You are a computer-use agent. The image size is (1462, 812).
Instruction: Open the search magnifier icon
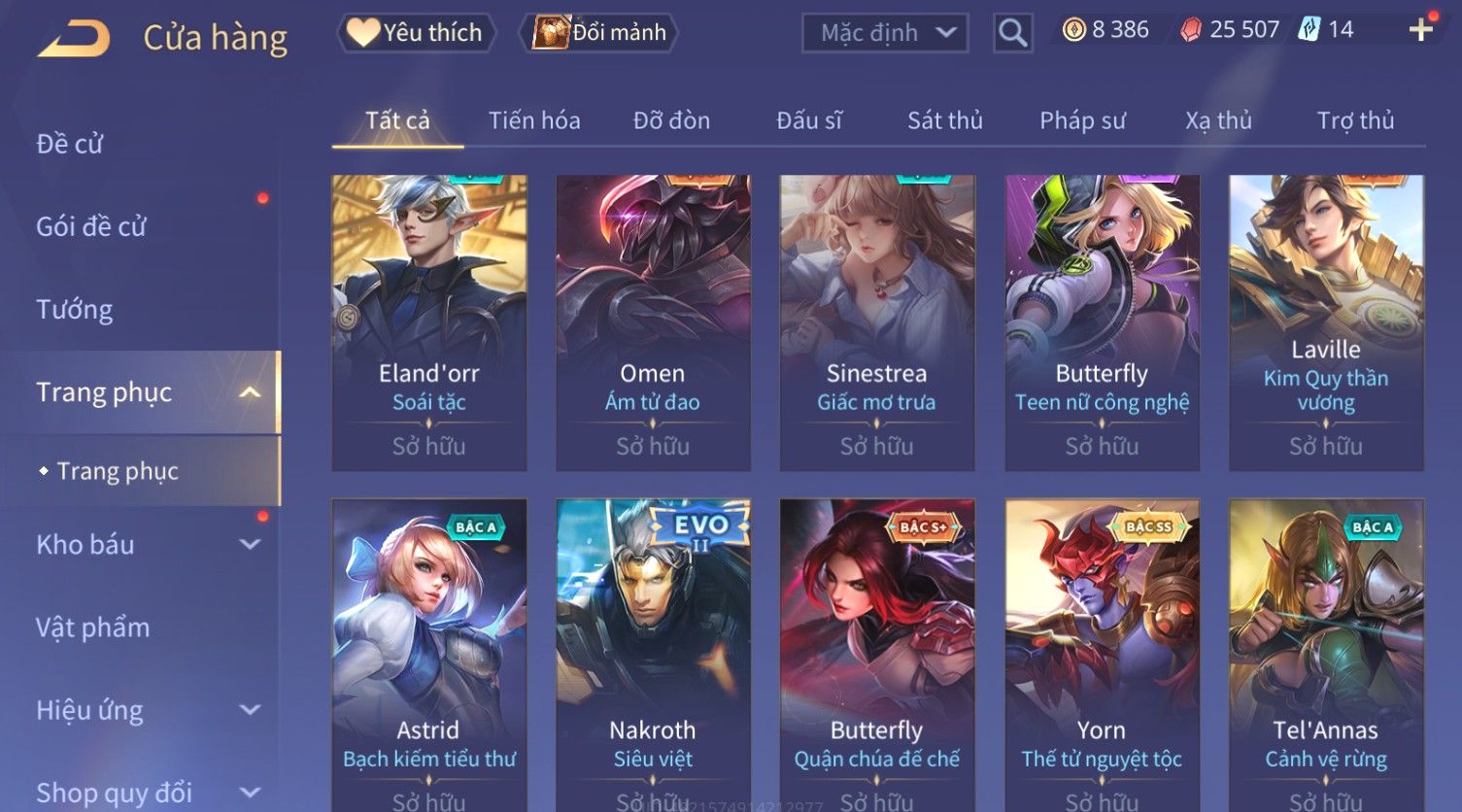pyautogui.click(x=1012, y=33)
